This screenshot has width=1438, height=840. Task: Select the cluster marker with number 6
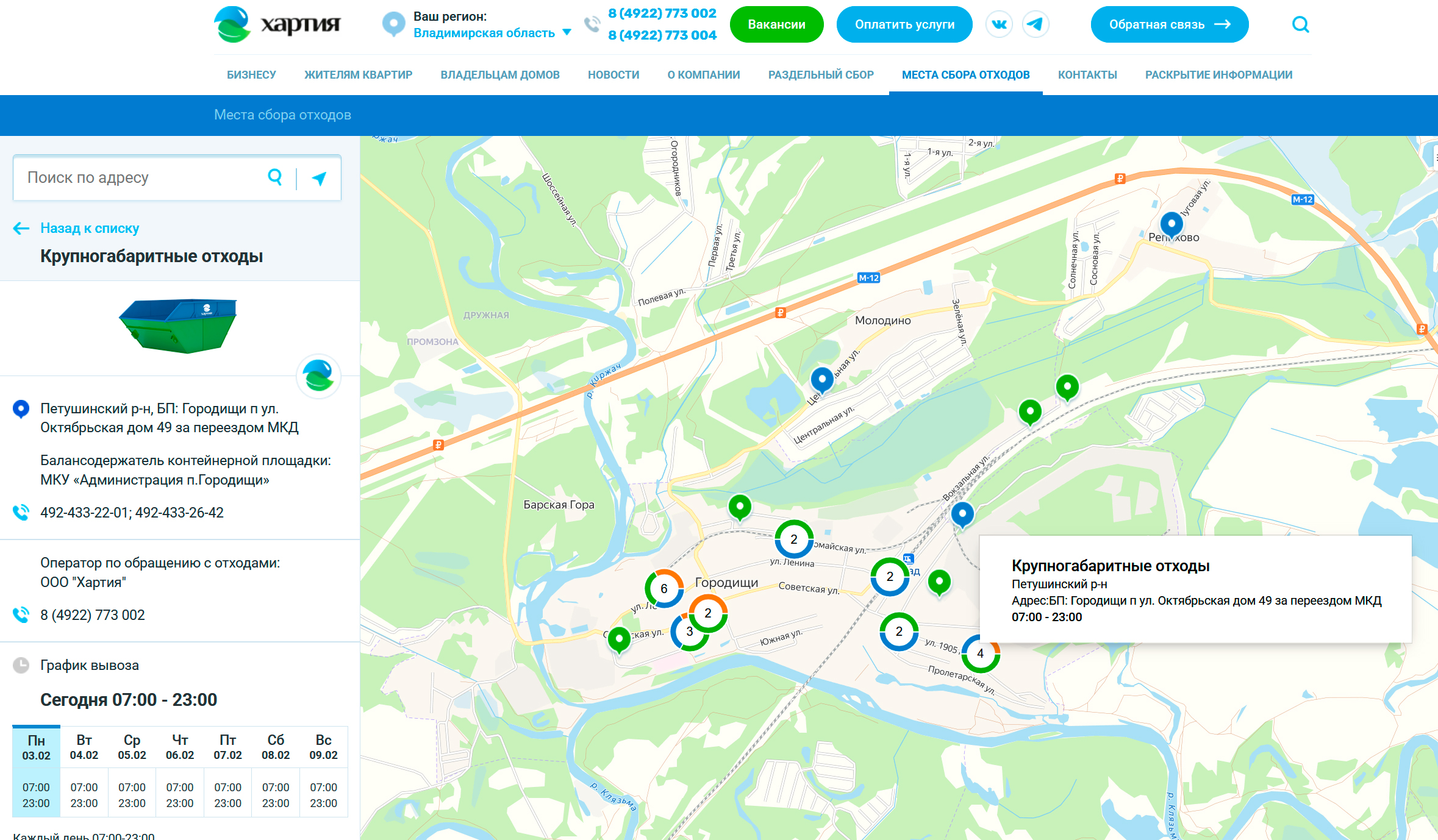[664, 588]
